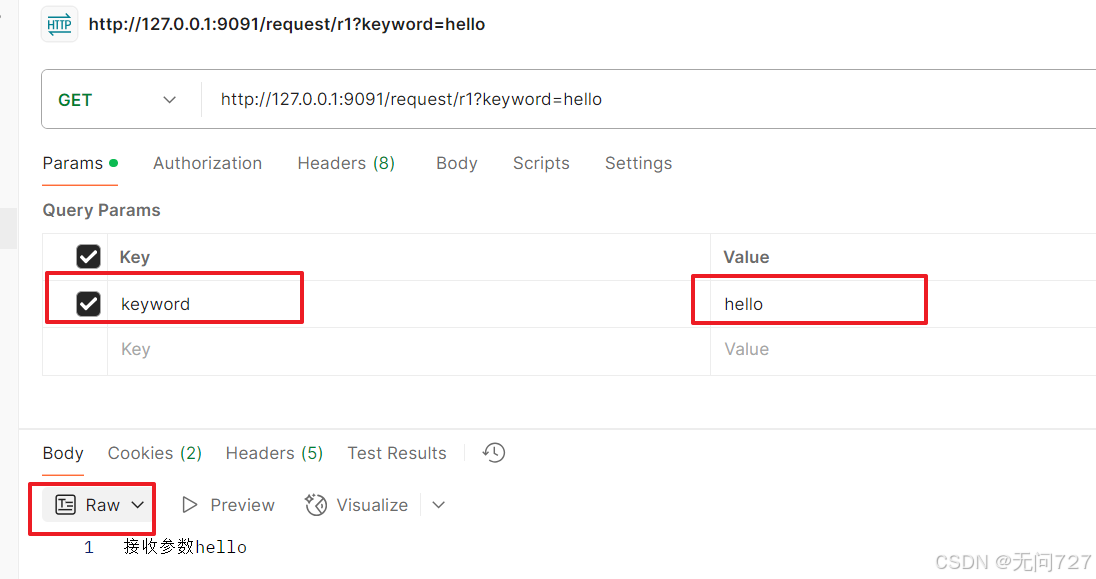
Task: Click line number 1 in response
Action: tap(89, 548)
